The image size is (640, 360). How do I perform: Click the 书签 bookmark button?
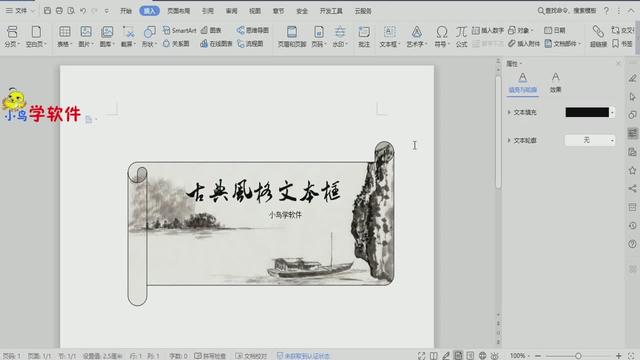622,43
